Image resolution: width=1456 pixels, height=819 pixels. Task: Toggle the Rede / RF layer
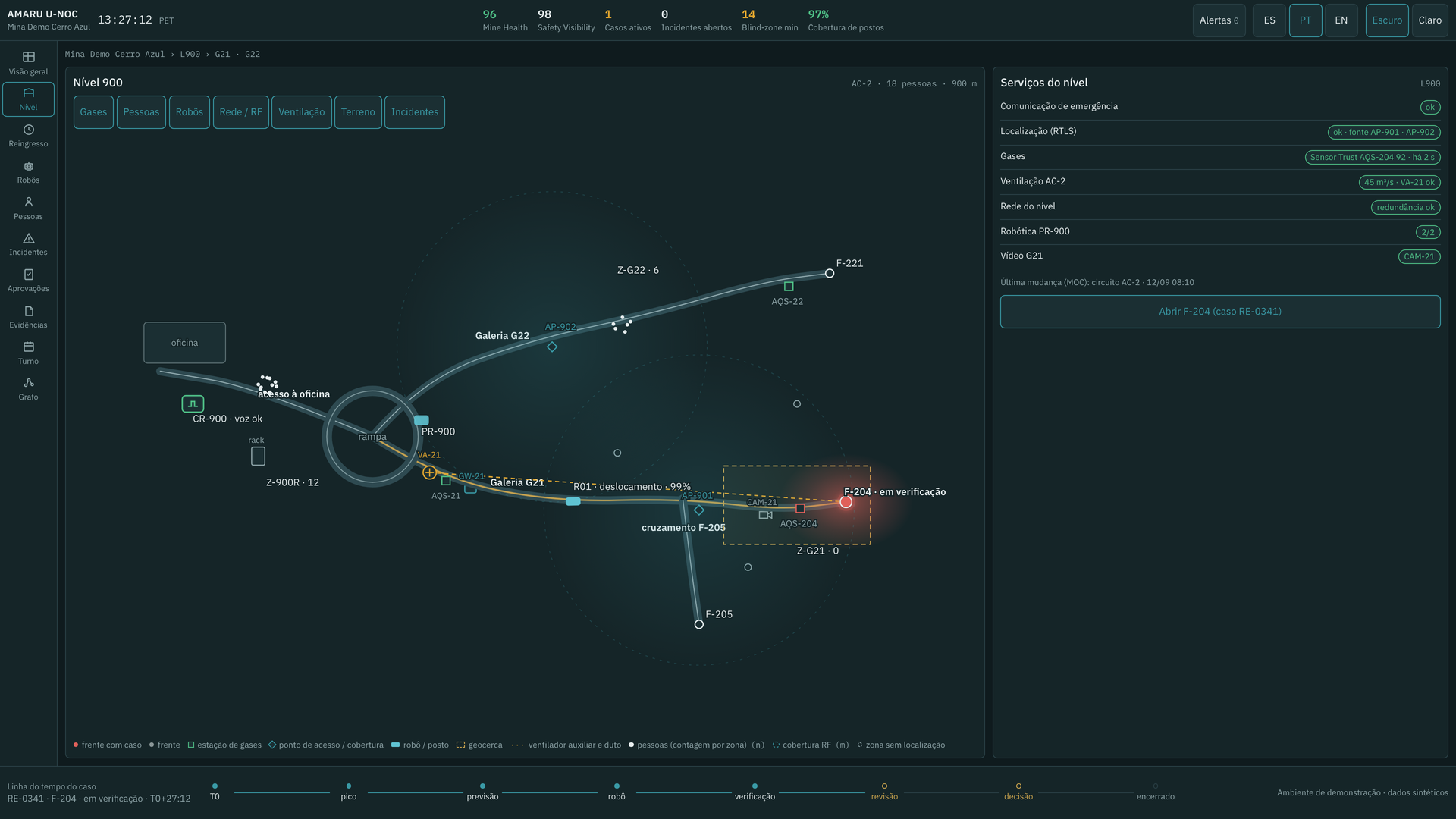coord(241,112)
